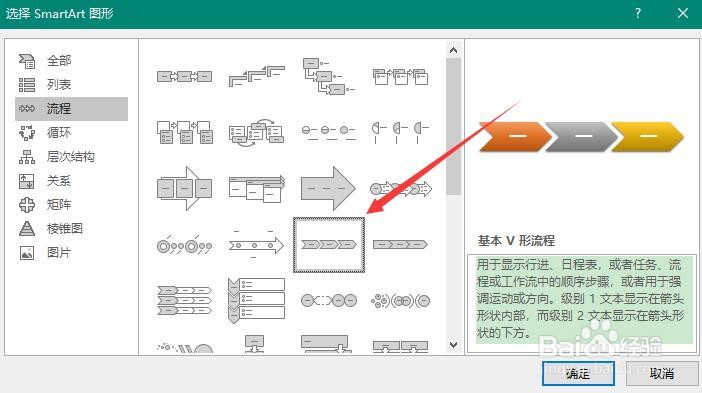
Task: Pick the accent process layout in the first row
Action: [400, 77]
